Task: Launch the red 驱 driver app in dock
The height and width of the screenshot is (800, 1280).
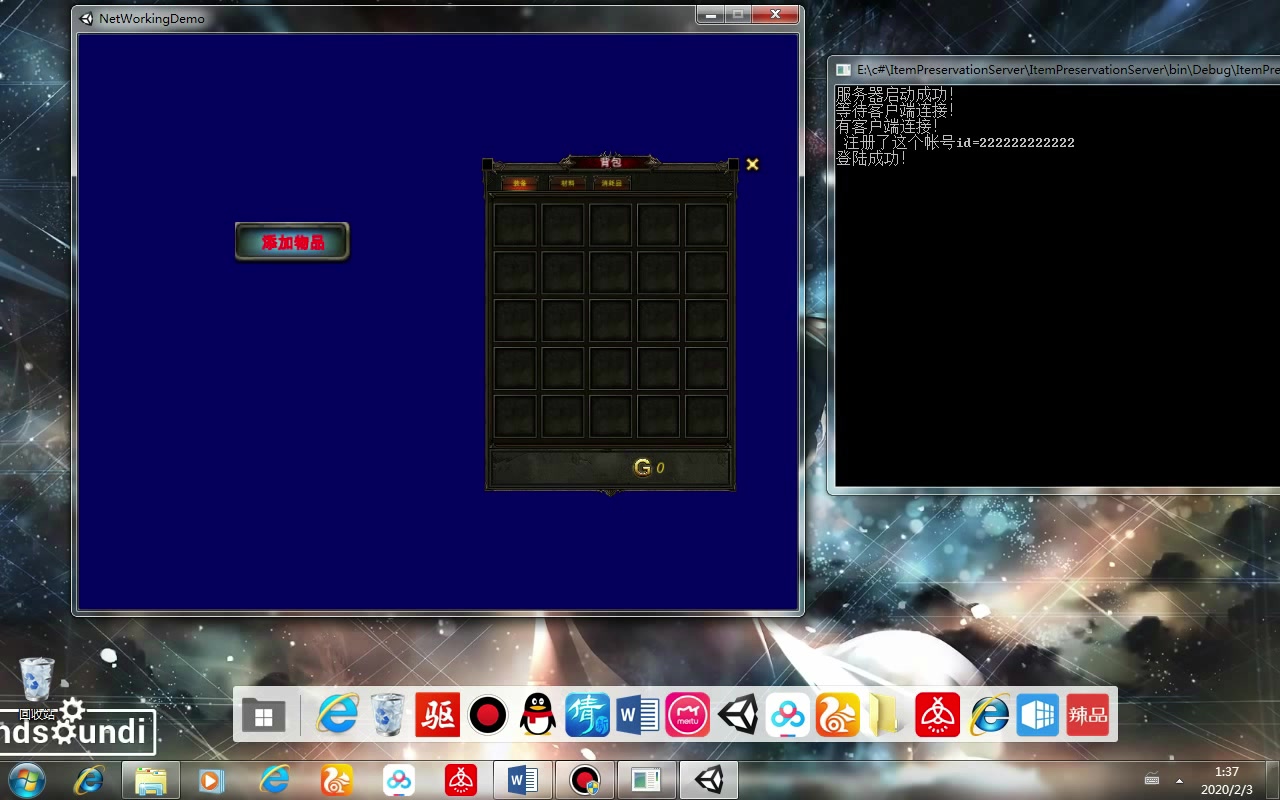Action: tap(438, 715)
